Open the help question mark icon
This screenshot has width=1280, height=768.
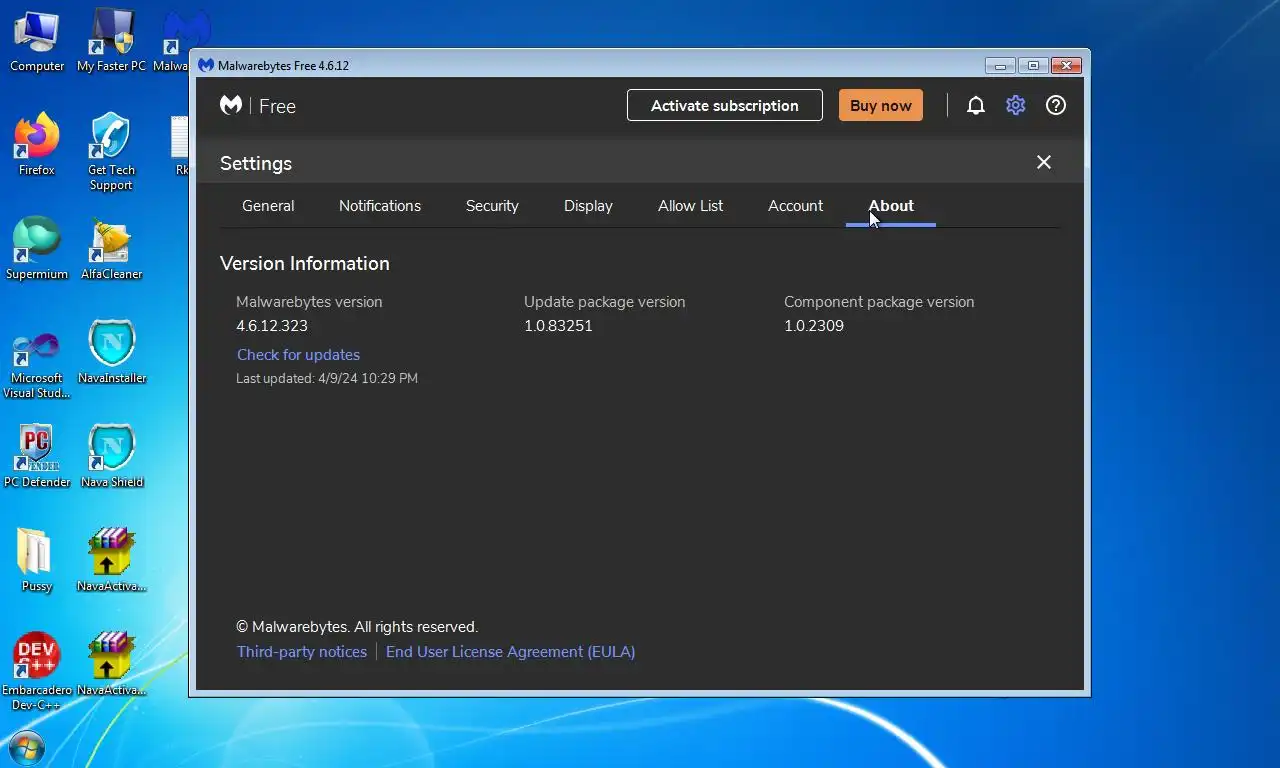[x=1056, y=105]
